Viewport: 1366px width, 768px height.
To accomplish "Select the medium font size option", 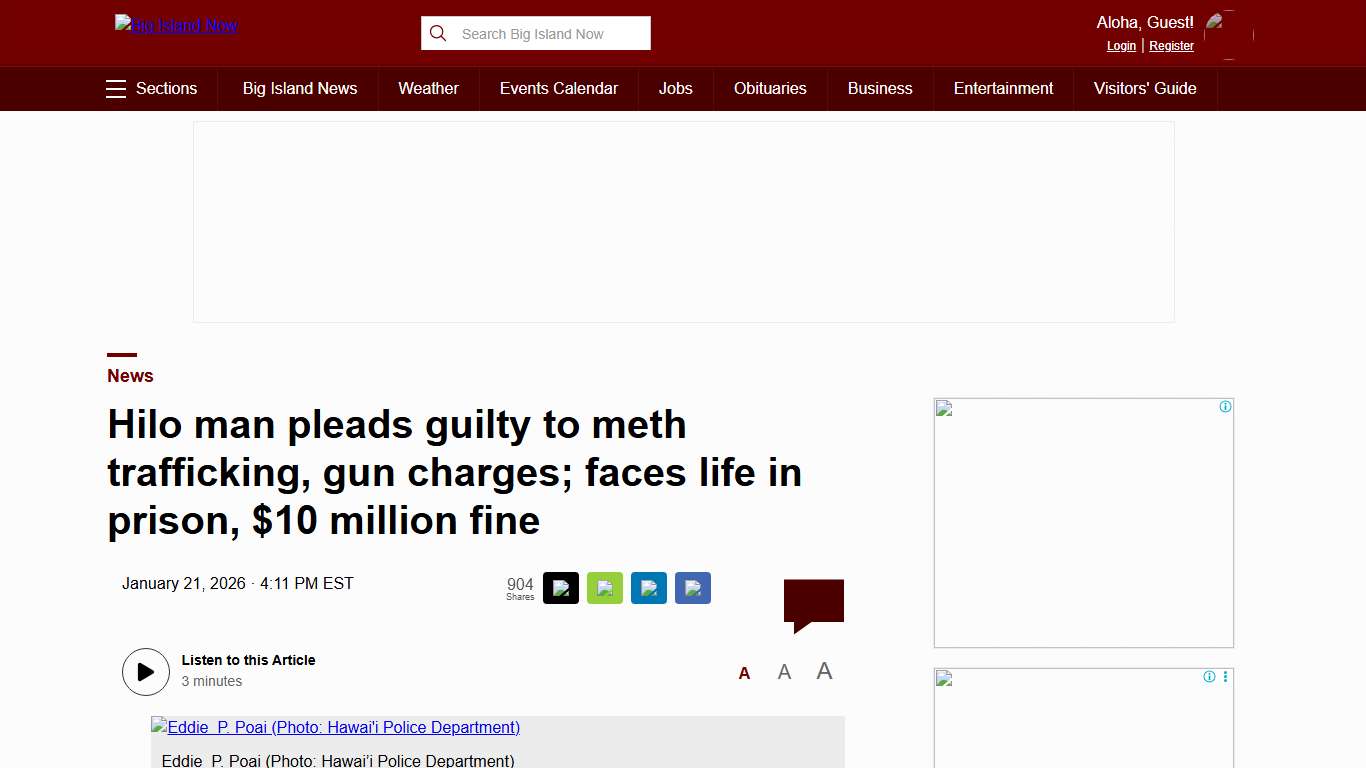I will [x=784, y=672].
